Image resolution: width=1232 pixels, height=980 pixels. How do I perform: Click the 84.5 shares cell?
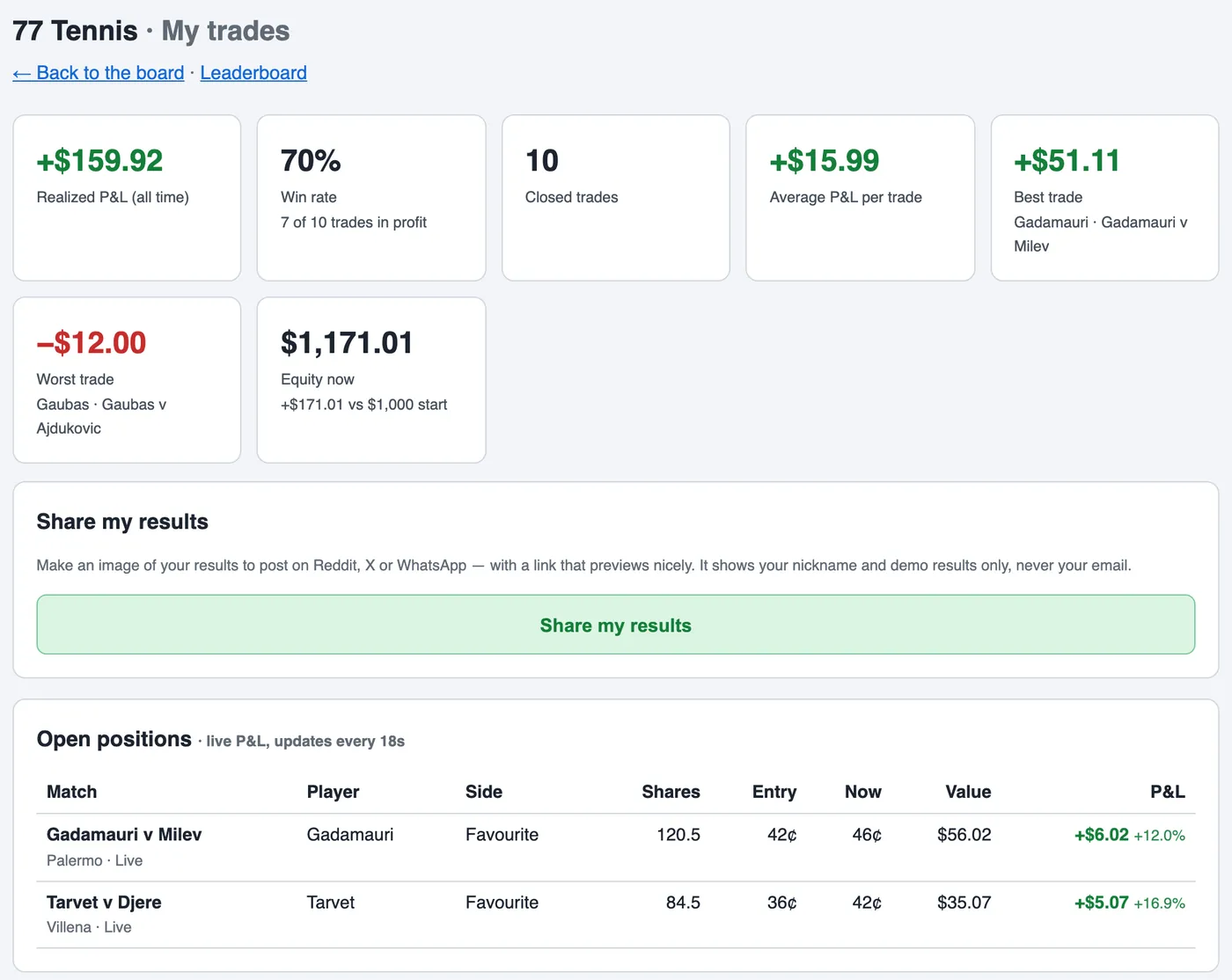tap(683, 903)
